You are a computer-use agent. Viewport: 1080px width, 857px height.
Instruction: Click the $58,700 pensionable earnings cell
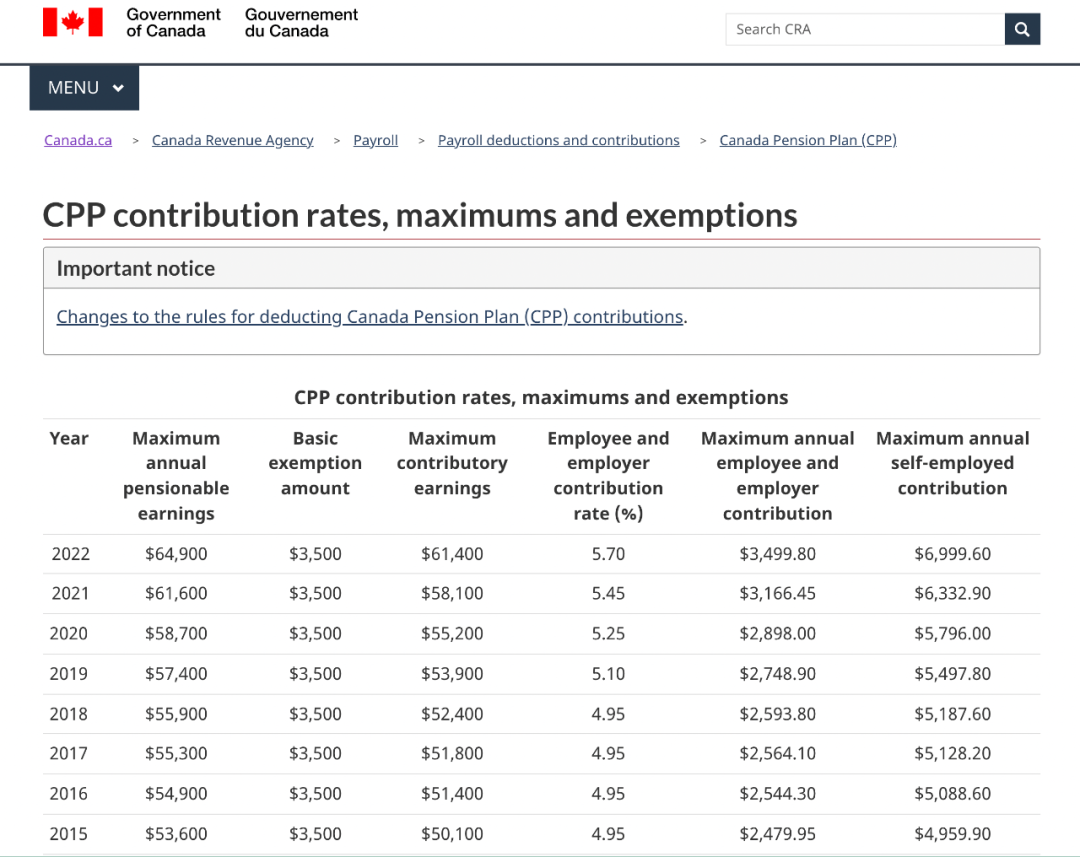point(176,633)
